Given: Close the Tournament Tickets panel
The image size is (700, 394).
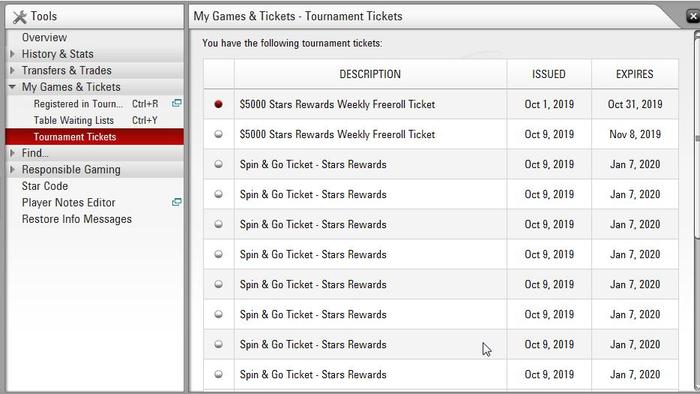Looking at the screenshot, I should (x=693, y=17).
